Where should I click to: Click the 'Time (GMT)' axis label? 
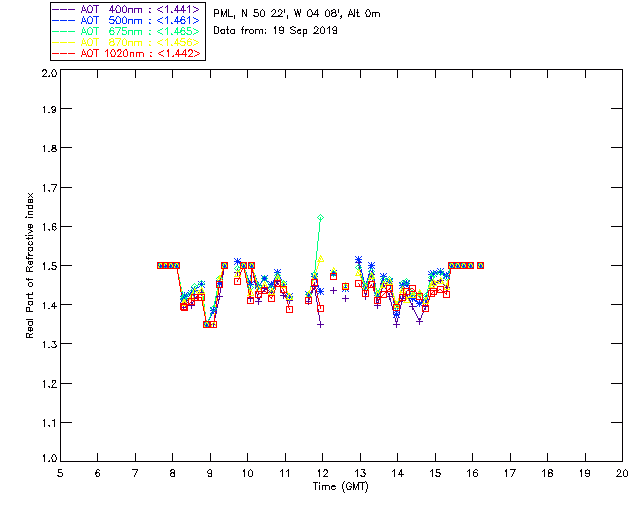pyautogui.click(x=340, y=487)
